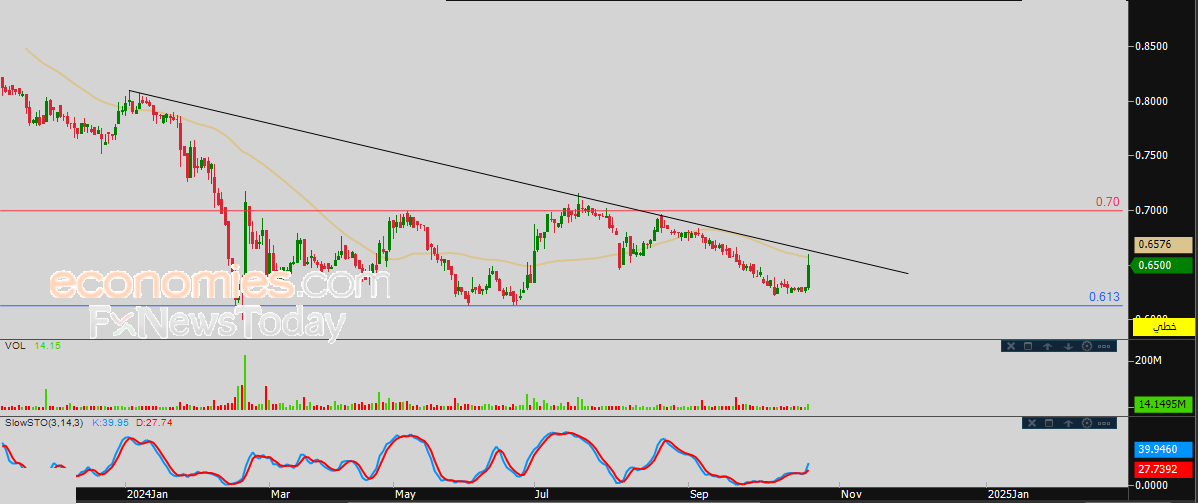This screenshot has width=1198, height=504.
Task: Click the yellow خطي scale button
Action: [x=1164, y=328]
